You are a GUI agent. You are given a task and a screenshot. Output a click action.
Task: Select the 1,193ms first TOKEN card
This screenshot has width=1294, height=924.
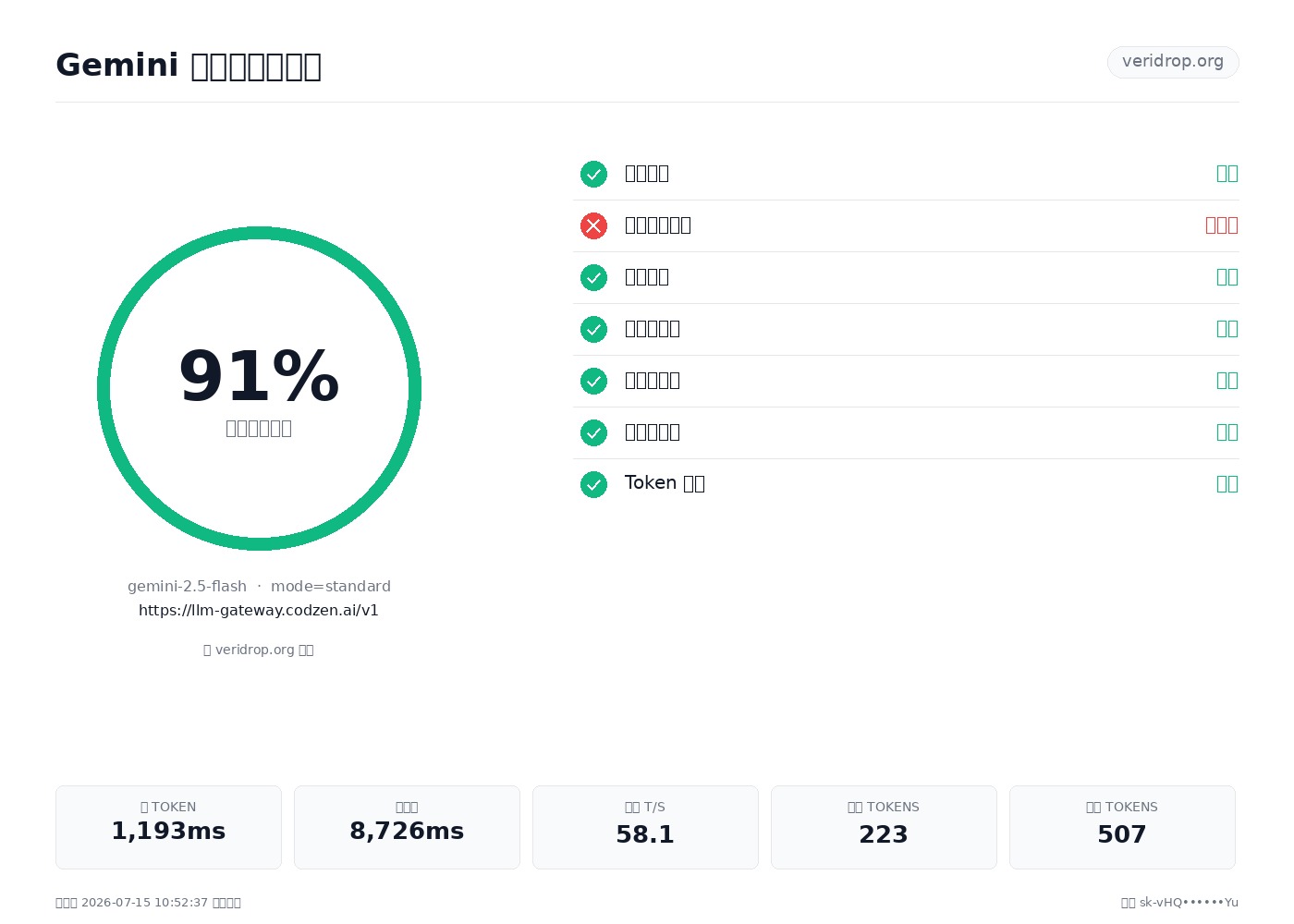tap(168, 827)
